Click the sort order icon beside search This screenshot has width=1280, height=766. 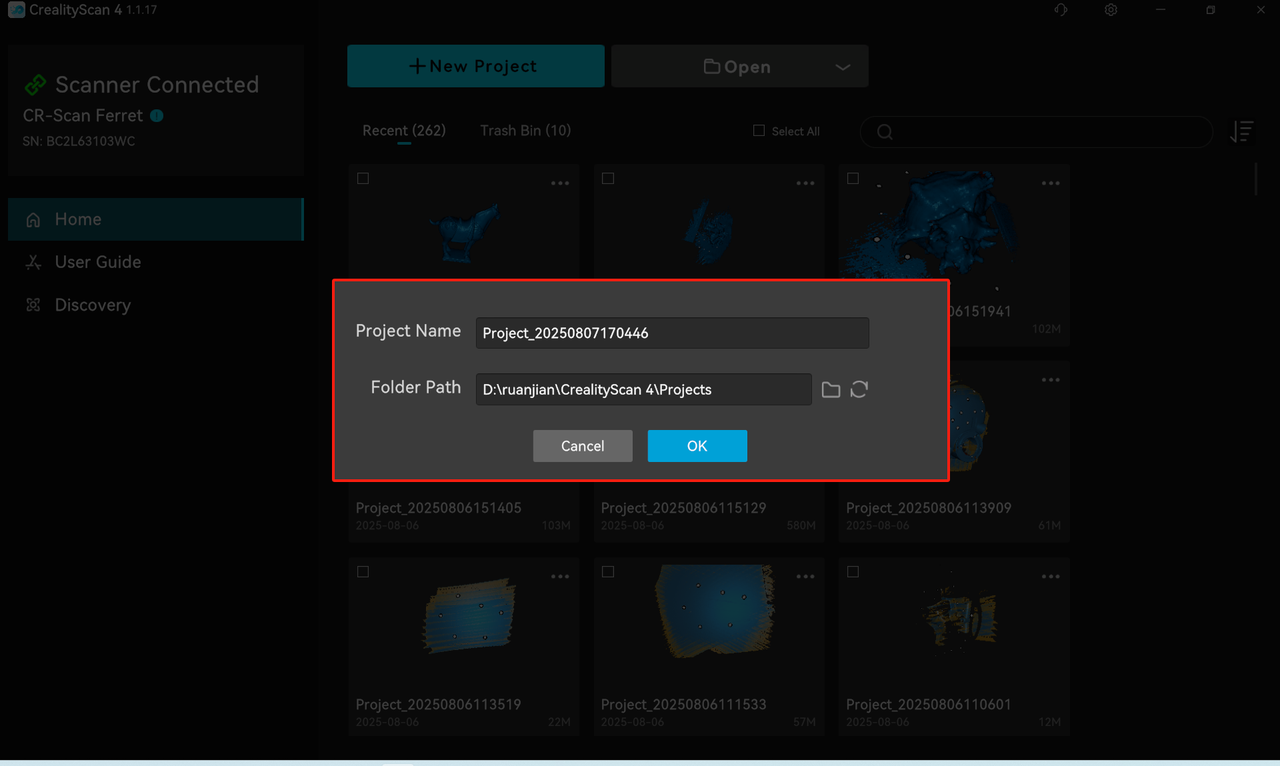pos(1241,132)
